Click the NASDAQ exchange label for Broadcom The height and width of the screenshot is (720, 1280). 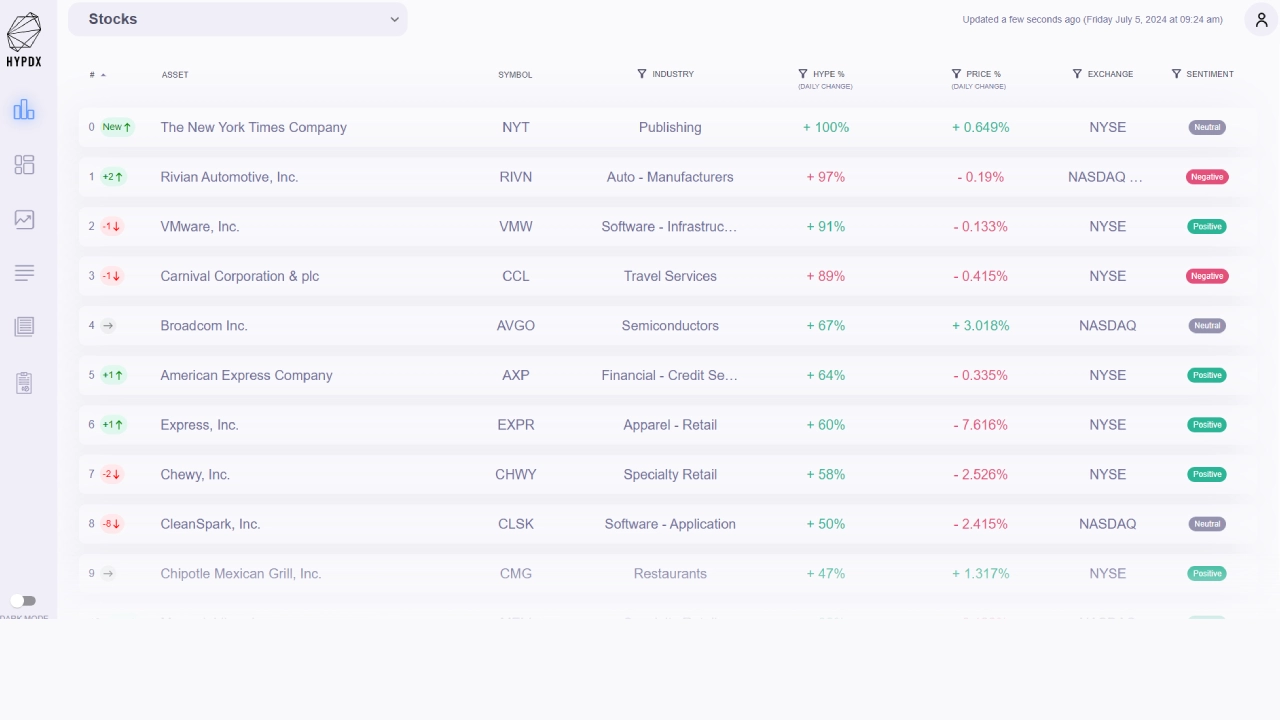[1107, 325]
